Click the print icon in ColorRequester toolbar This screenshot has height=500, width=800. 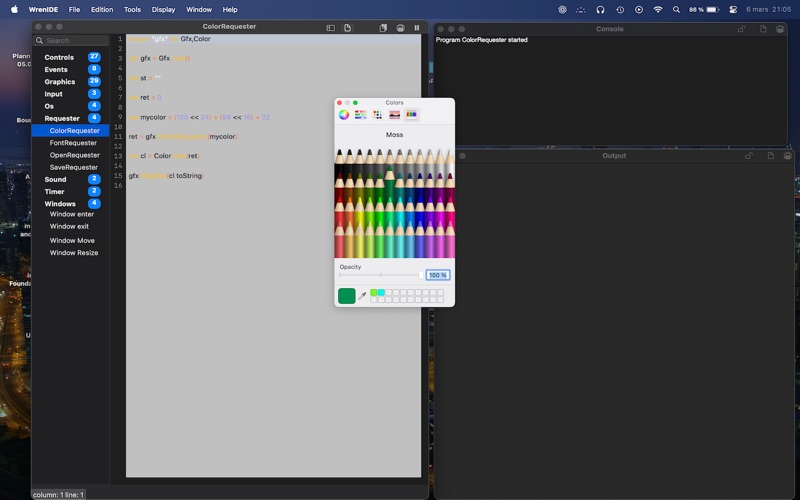click(x=401, y=28)
